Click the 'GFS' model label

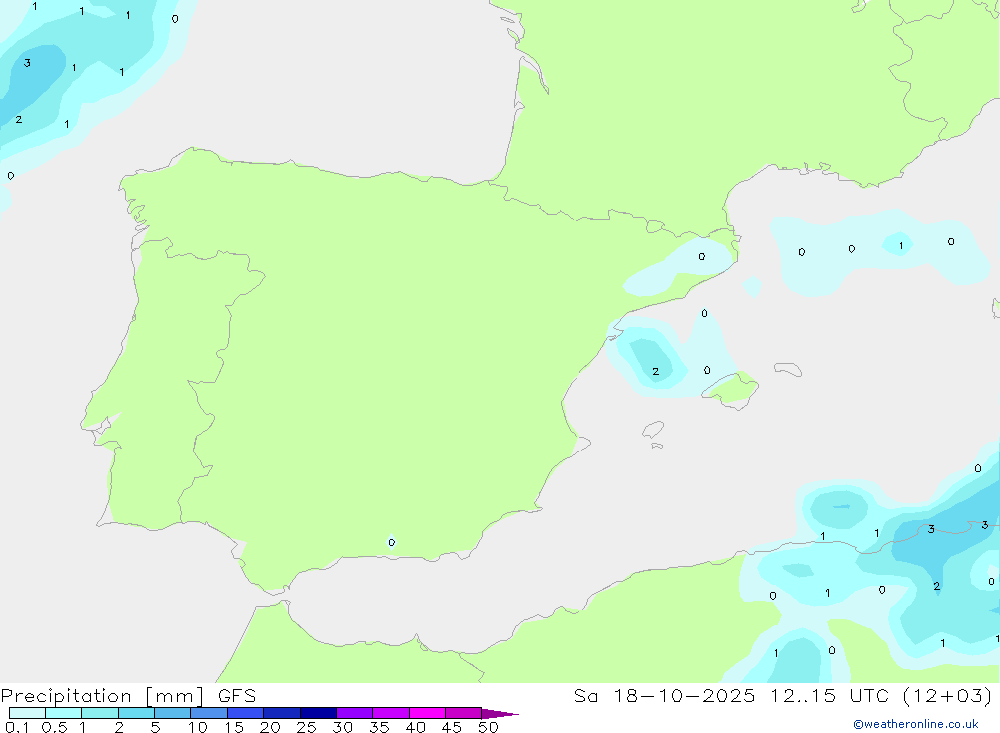(237, 695)
